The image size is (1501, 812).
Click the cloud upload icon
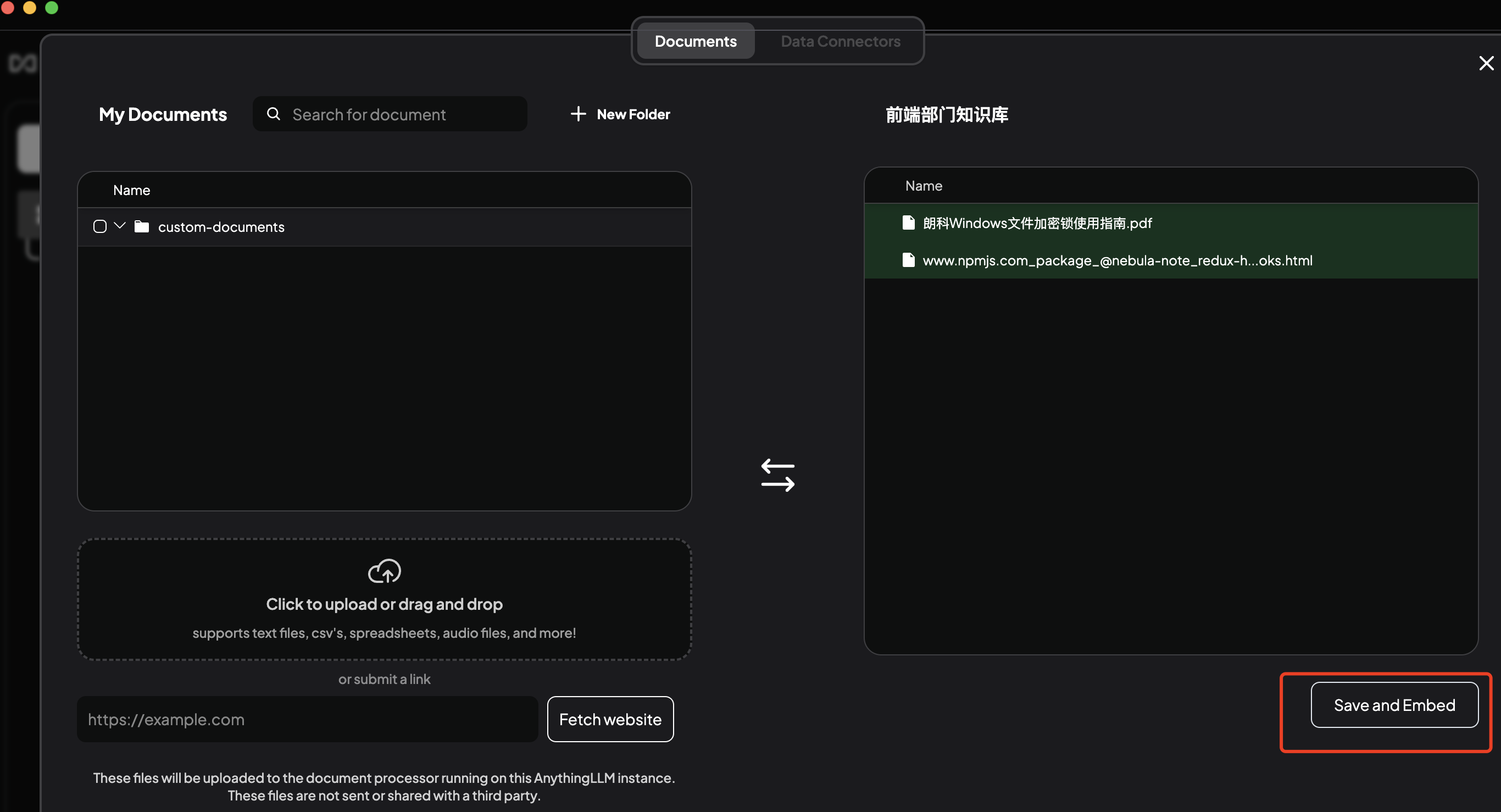coord(384,571)
